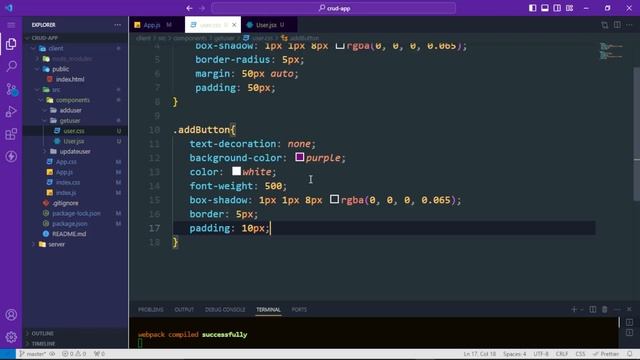Collapse the components folder

[x=75, y=100]
